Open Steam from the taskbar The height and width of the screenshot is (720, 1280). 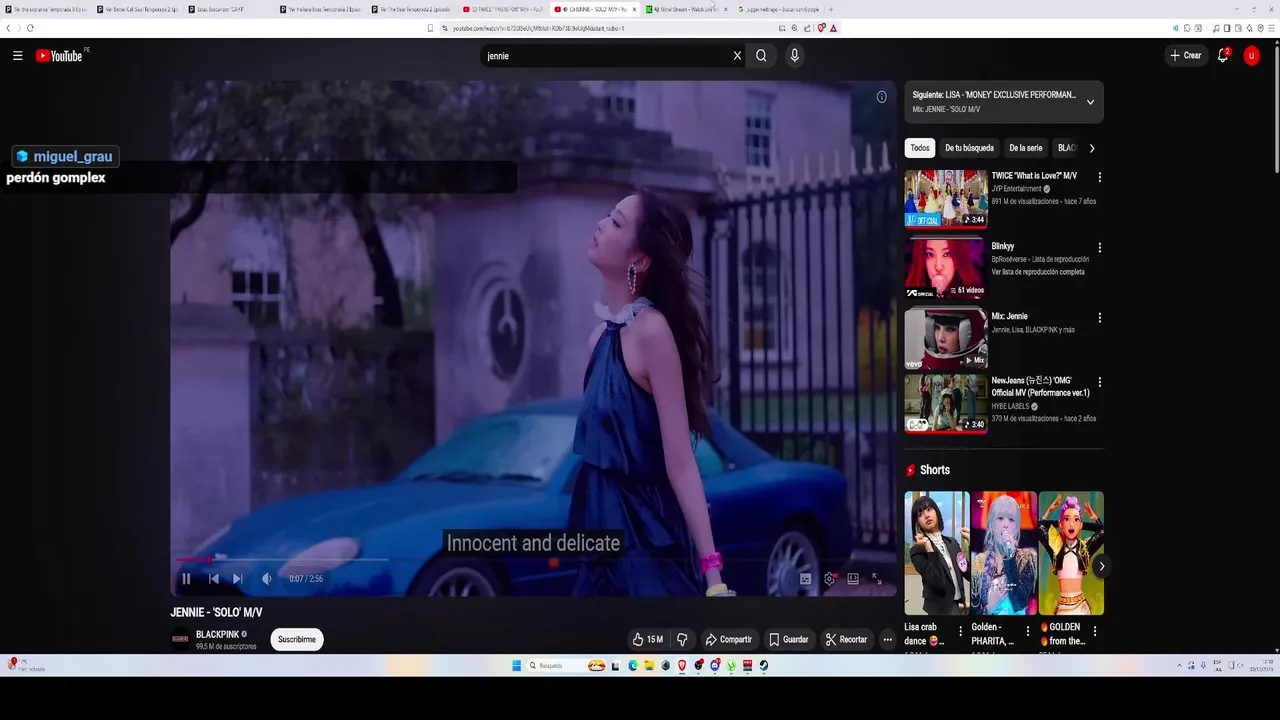pyautogui.click(x=764, y=666)
